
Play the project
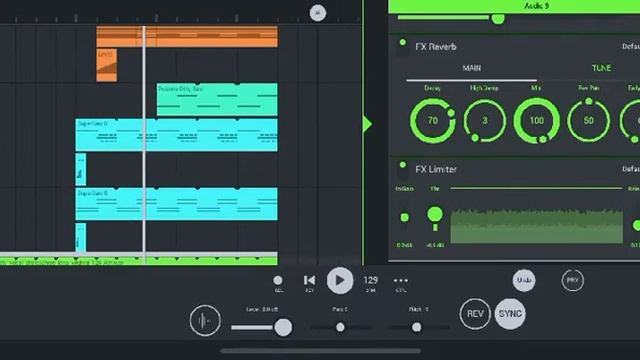click(340, 280)
